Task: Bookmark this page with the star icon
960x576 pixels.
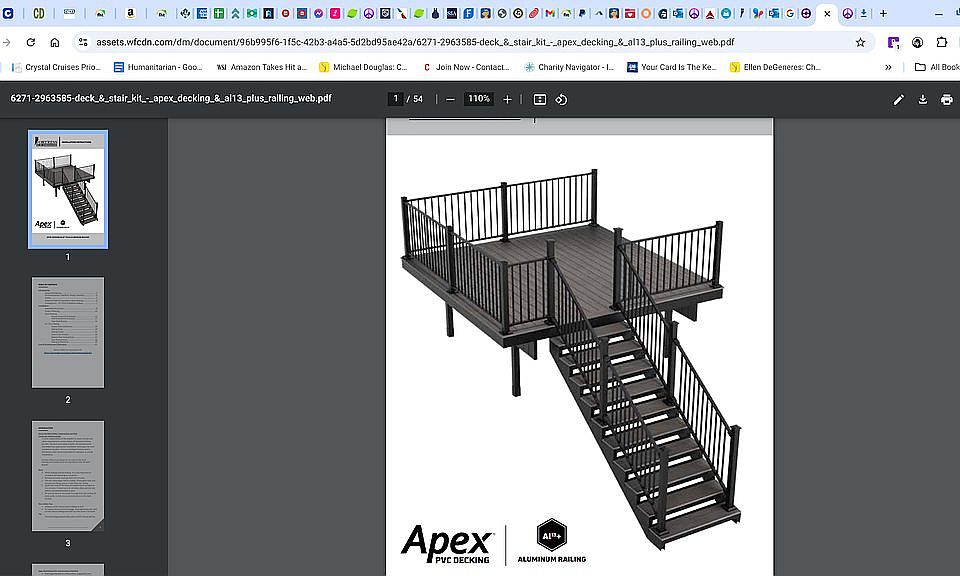Action: point(860,42)
